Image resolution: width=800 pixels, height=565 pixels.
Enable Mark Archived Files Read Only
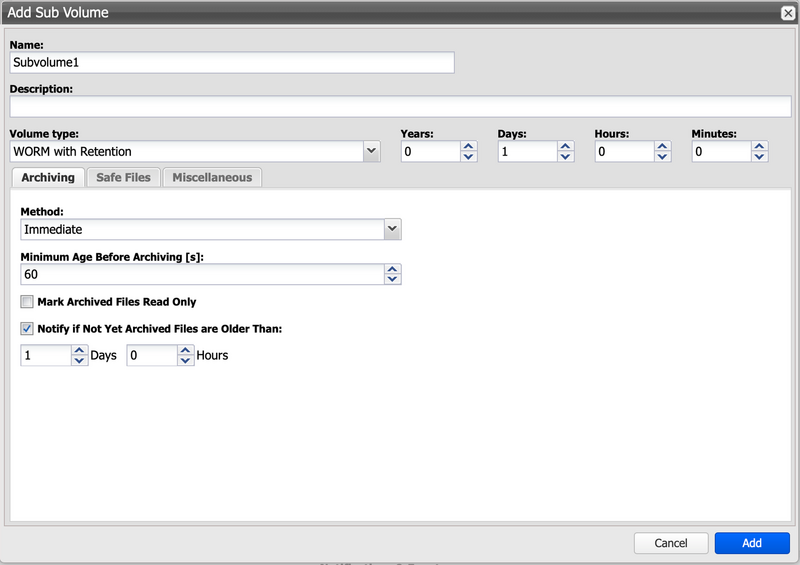27,302
